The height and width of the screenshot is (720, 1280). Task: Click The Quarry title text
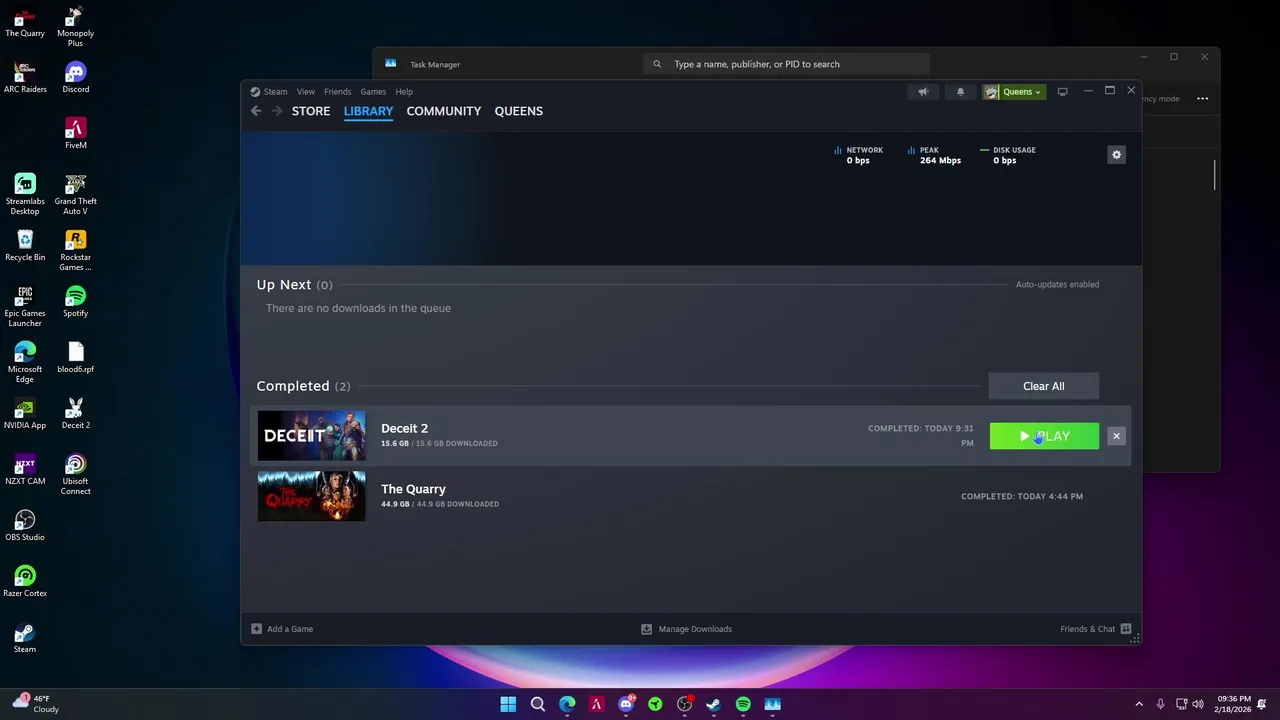pyautogui.click(x=413, y=489)
